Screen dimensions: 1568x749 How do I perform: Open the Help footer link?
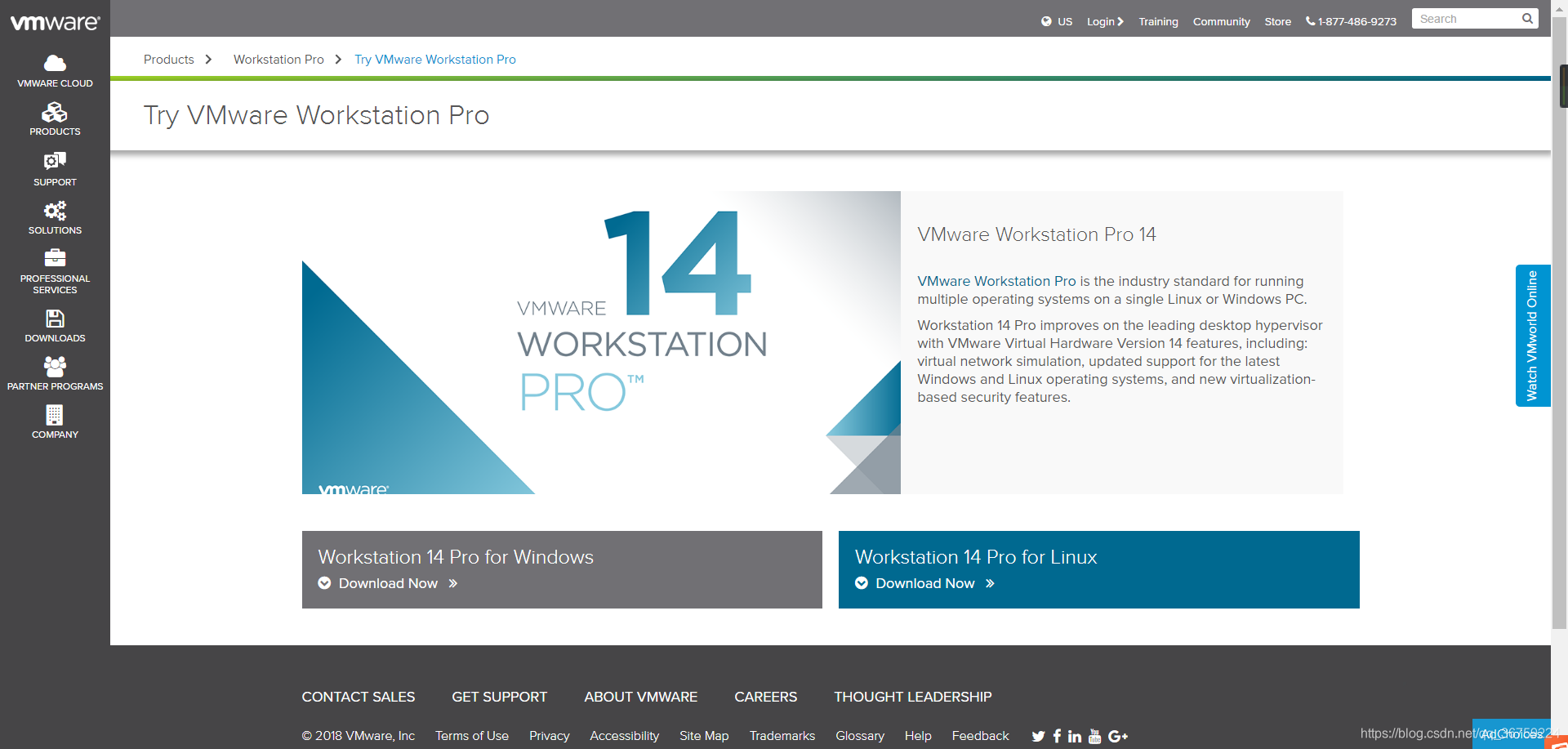point(918,736)
